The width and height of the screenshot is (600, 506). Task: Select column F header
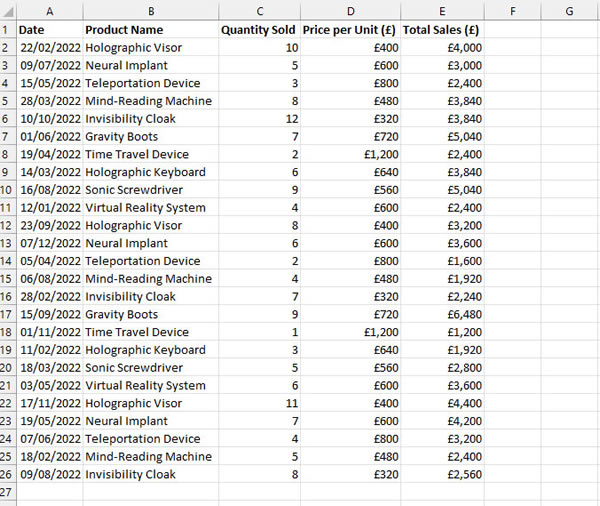coord(513,11)
